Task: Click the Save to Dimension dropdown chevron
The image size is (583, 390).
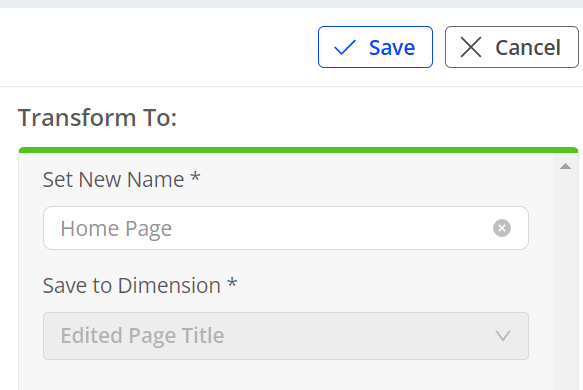Action: pyautogui.click(x=503, y=336)
